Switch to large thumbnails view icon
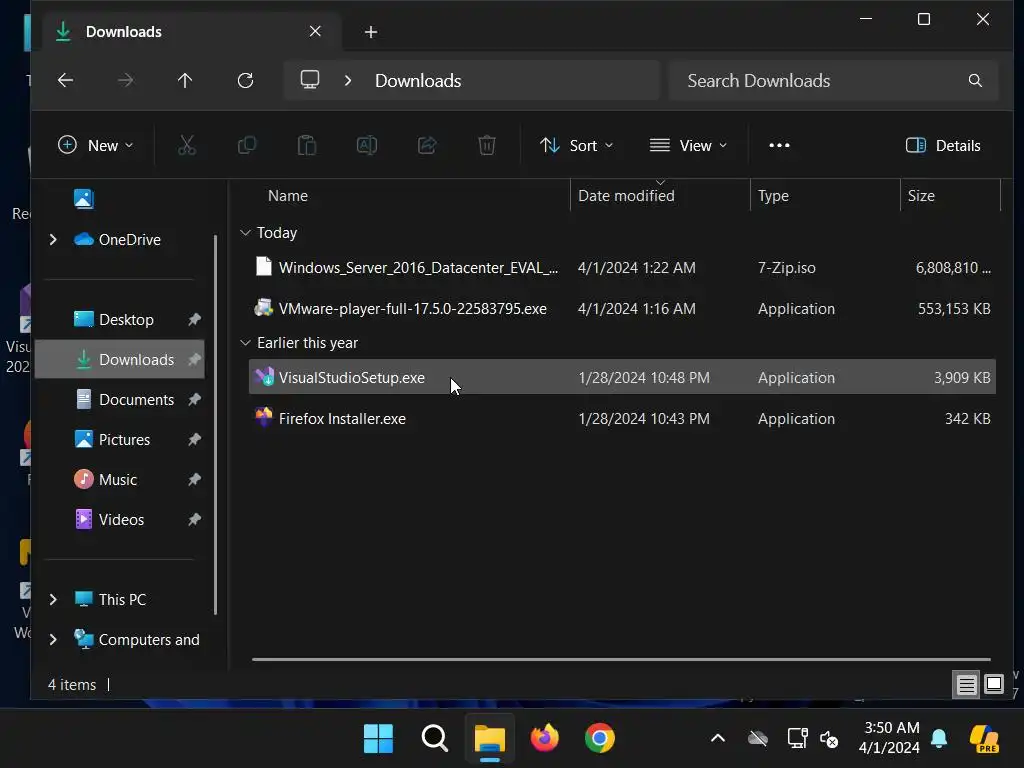Image resolution: width=1024 pixels, height=768 pixels. [x=994, y=684]
